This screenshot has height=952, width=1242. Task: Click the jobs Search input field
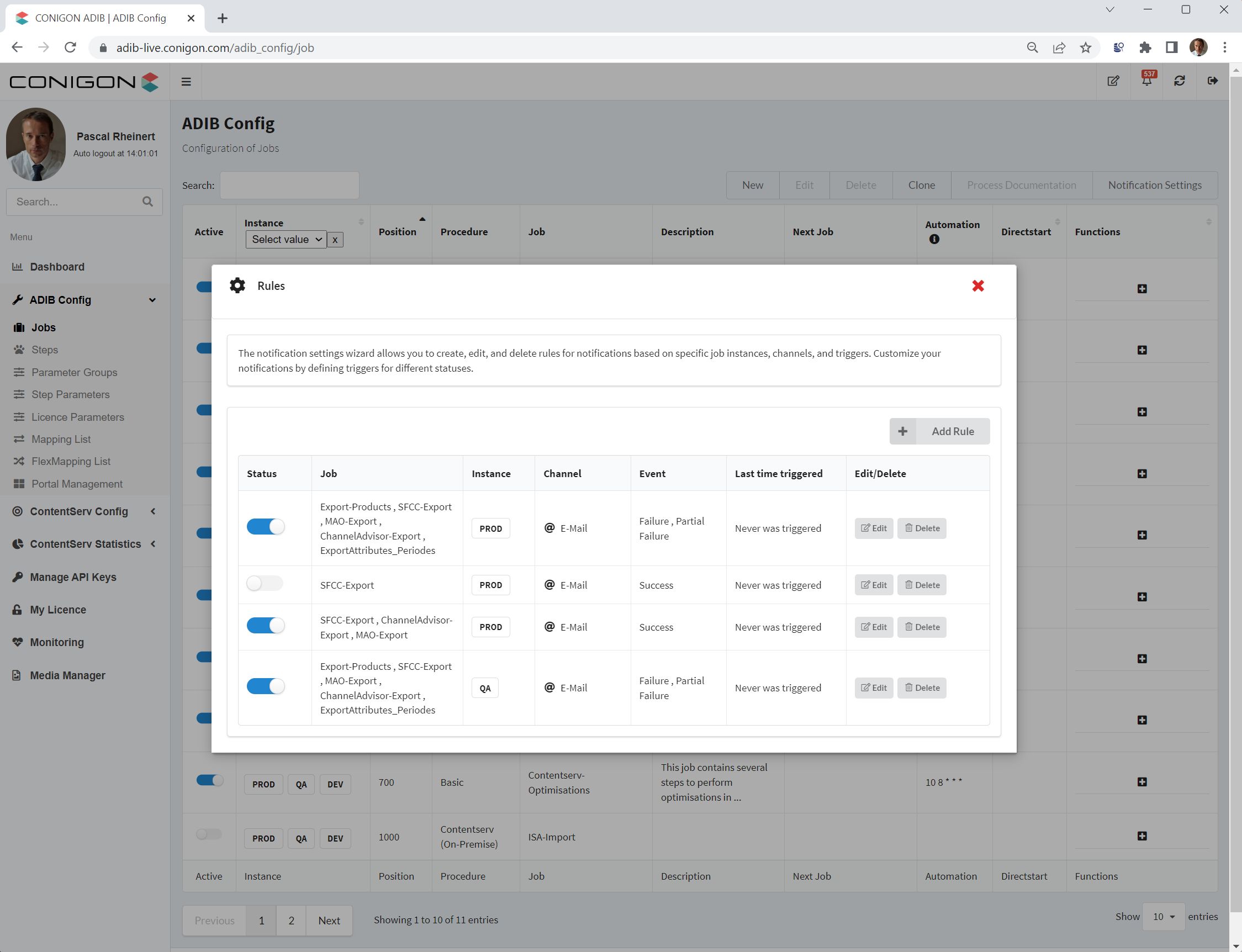click(x=289, y=186)
